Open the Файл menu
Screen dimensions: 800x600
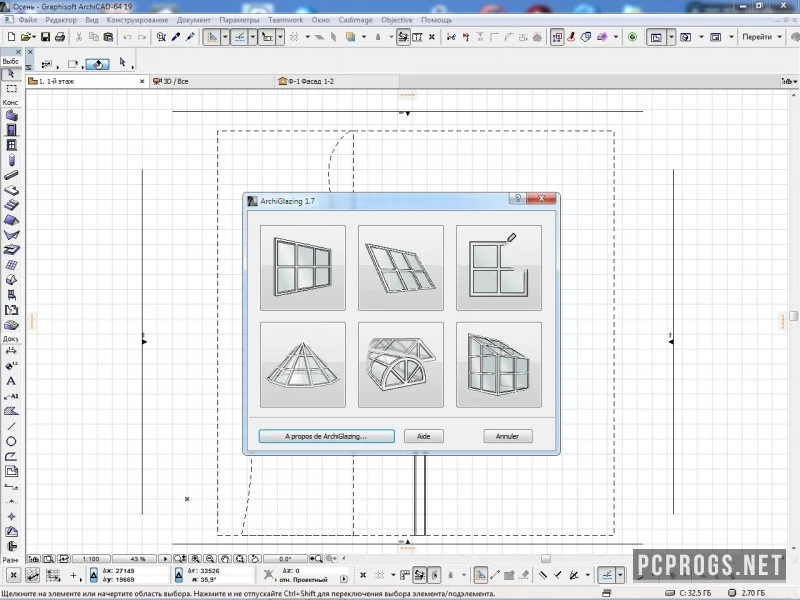point(28,20)
